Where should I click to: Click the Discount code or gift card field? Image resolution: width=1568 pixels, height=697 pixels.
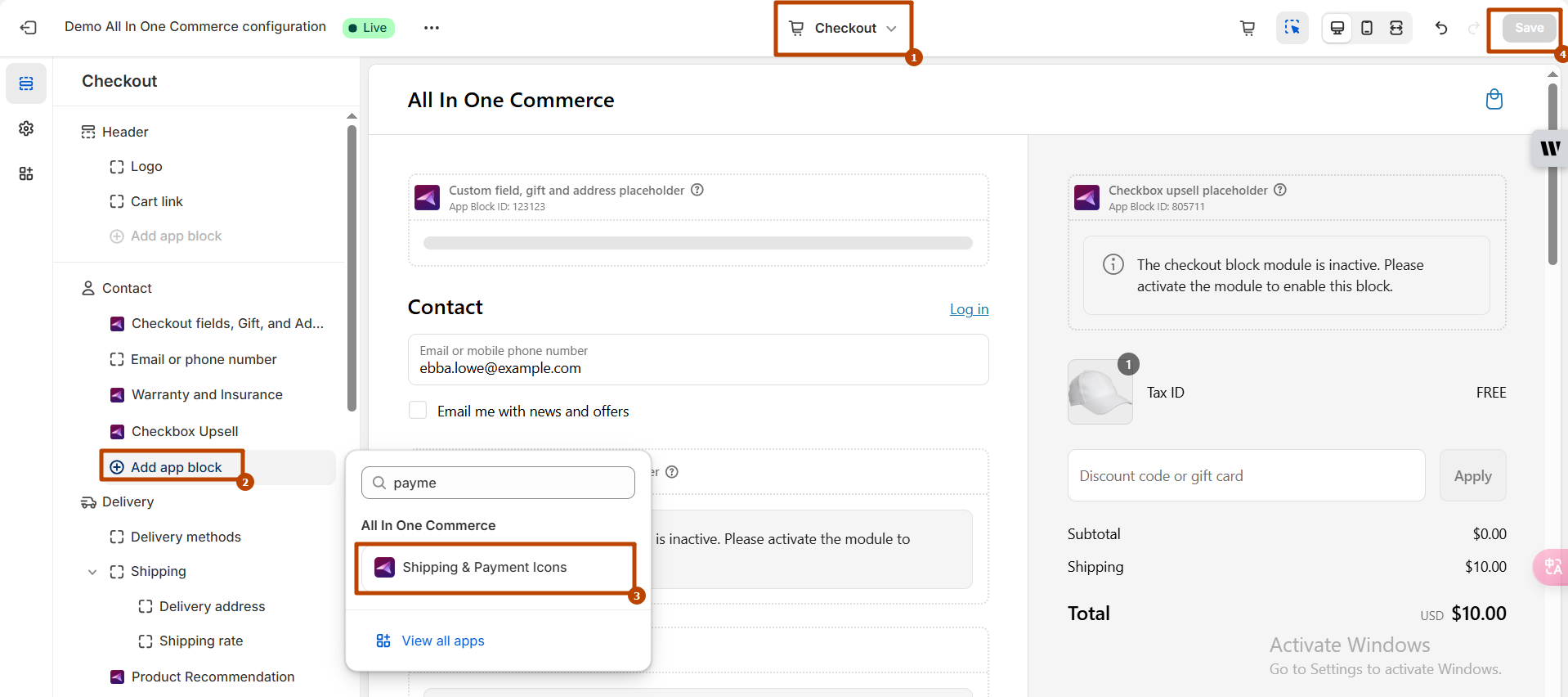pos(1245,476)
